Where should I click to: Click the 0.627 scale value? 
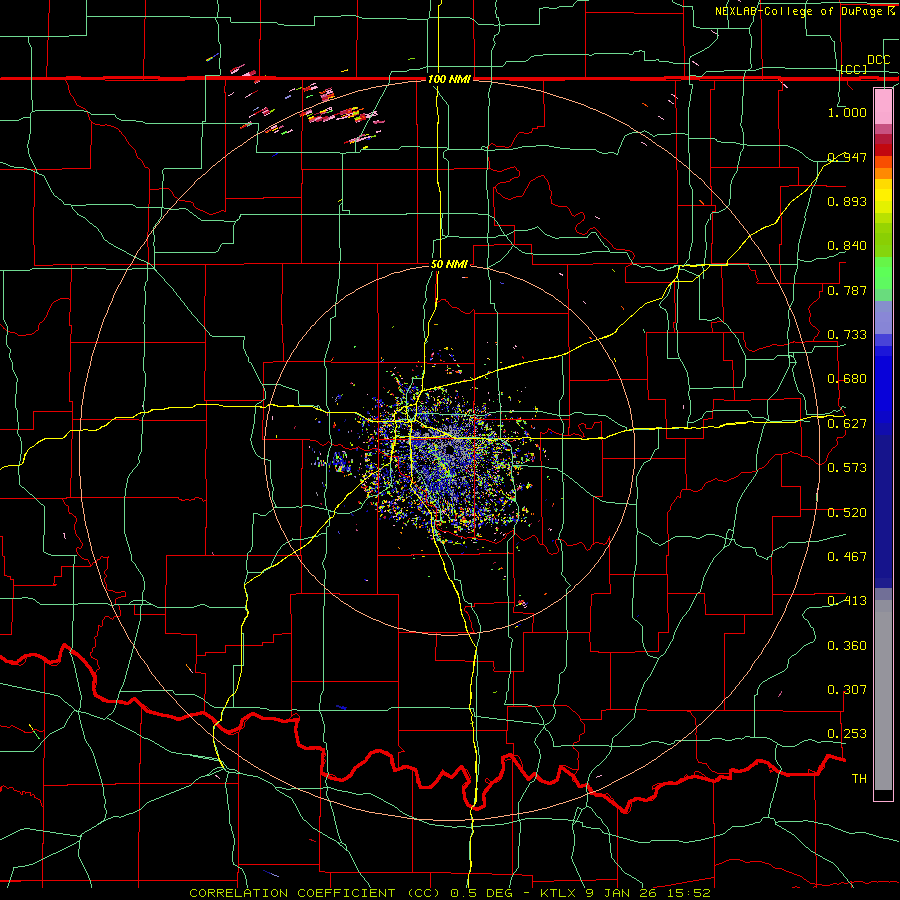point(847,424)
